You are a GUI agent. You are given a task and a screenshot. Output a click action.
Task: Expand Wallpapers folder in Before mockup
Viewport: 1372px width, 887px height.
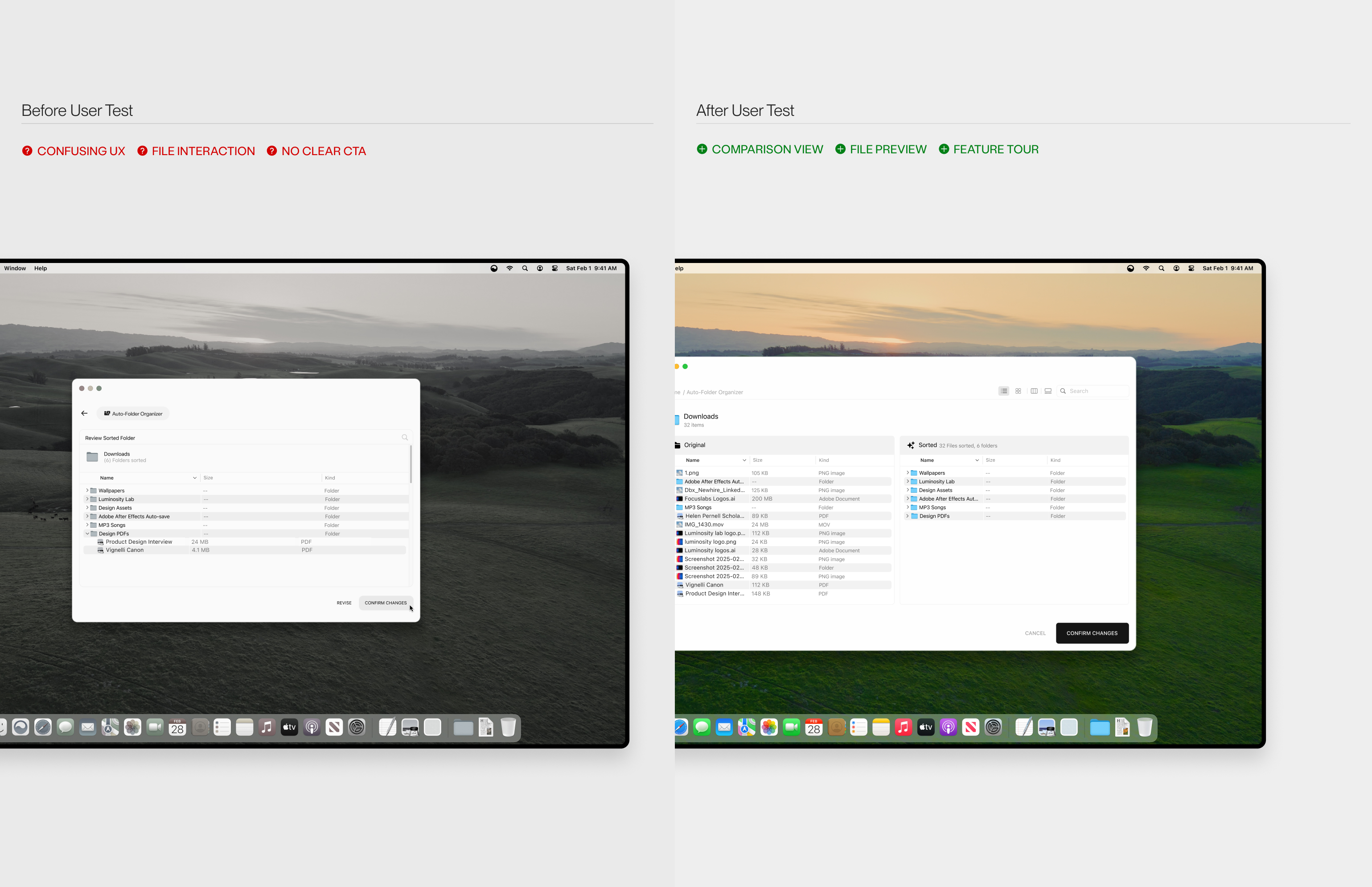click(x=87, y=491)
